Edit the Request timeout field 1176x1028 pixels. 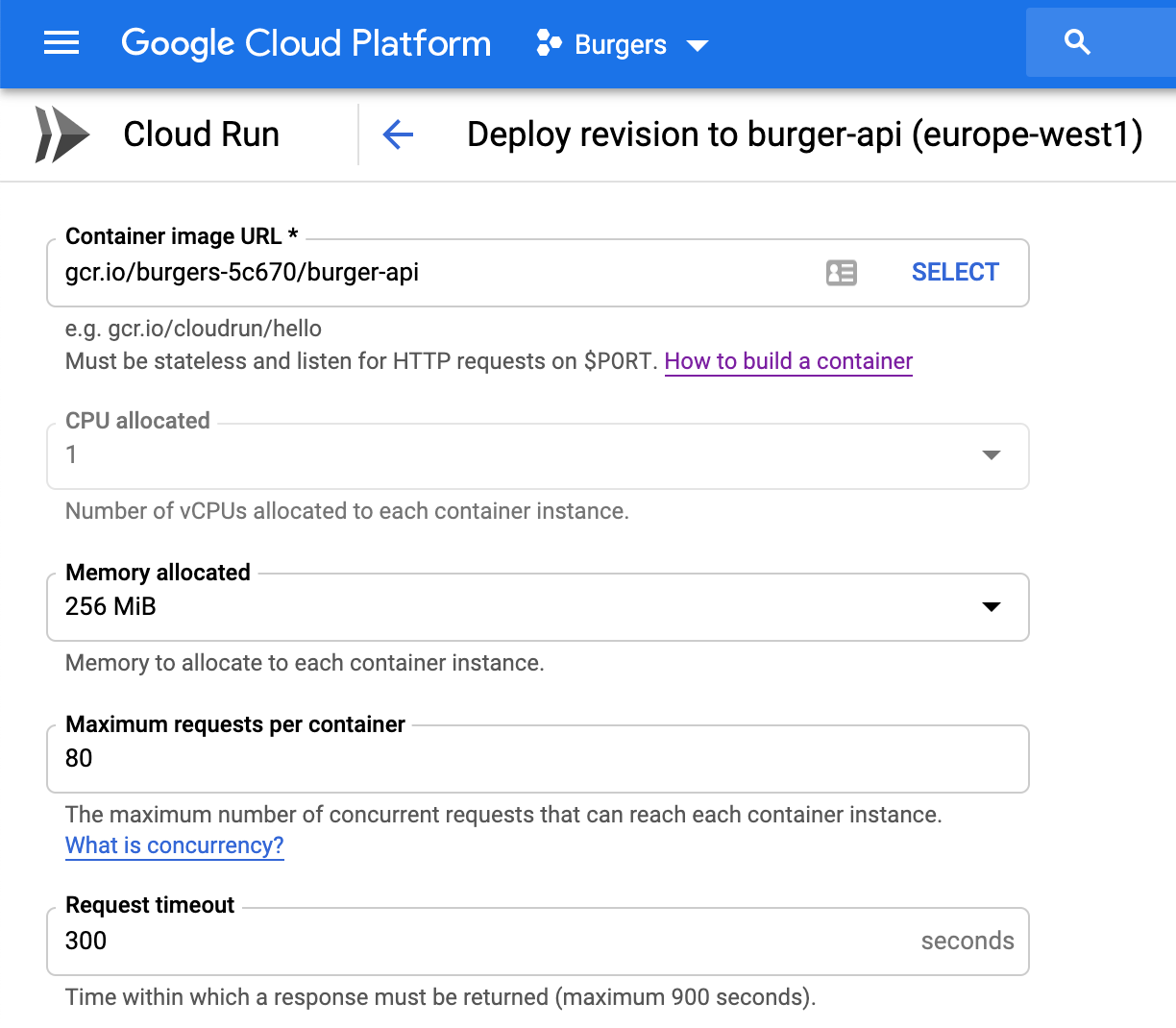(538, 942)
